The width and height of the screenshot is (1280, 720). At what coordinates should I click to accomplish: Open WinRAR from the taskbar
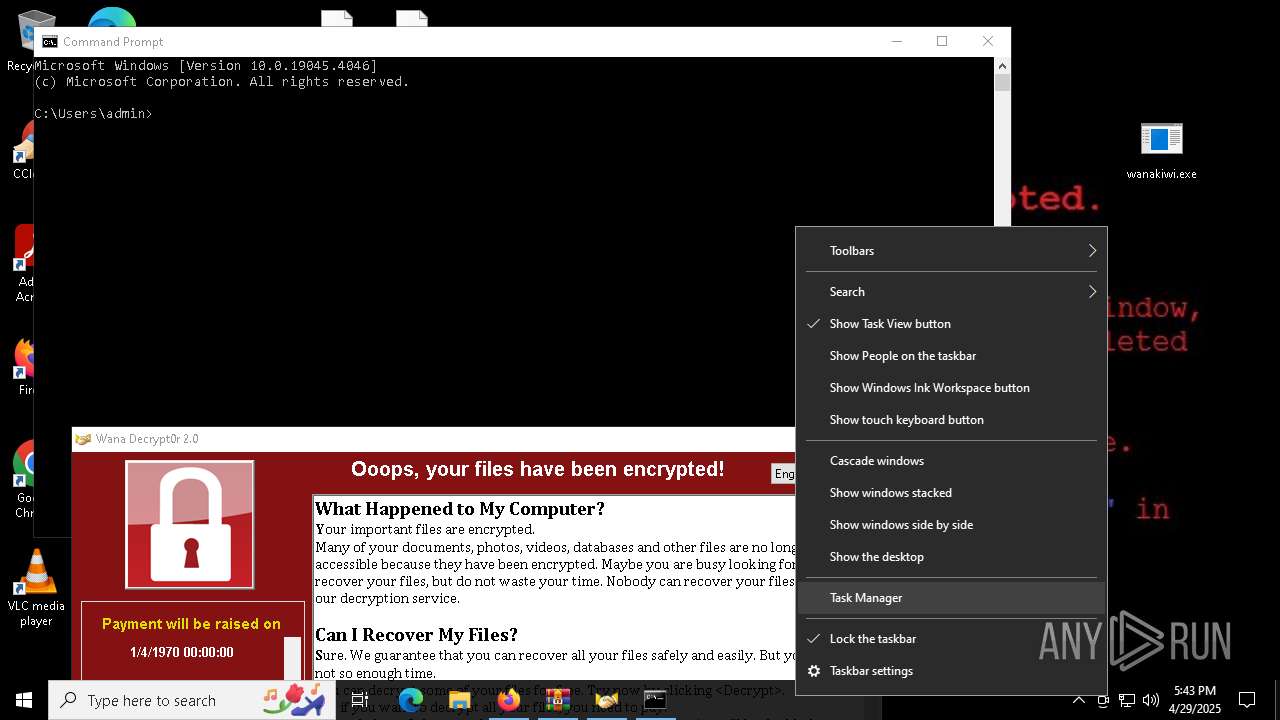pos(558,700)
